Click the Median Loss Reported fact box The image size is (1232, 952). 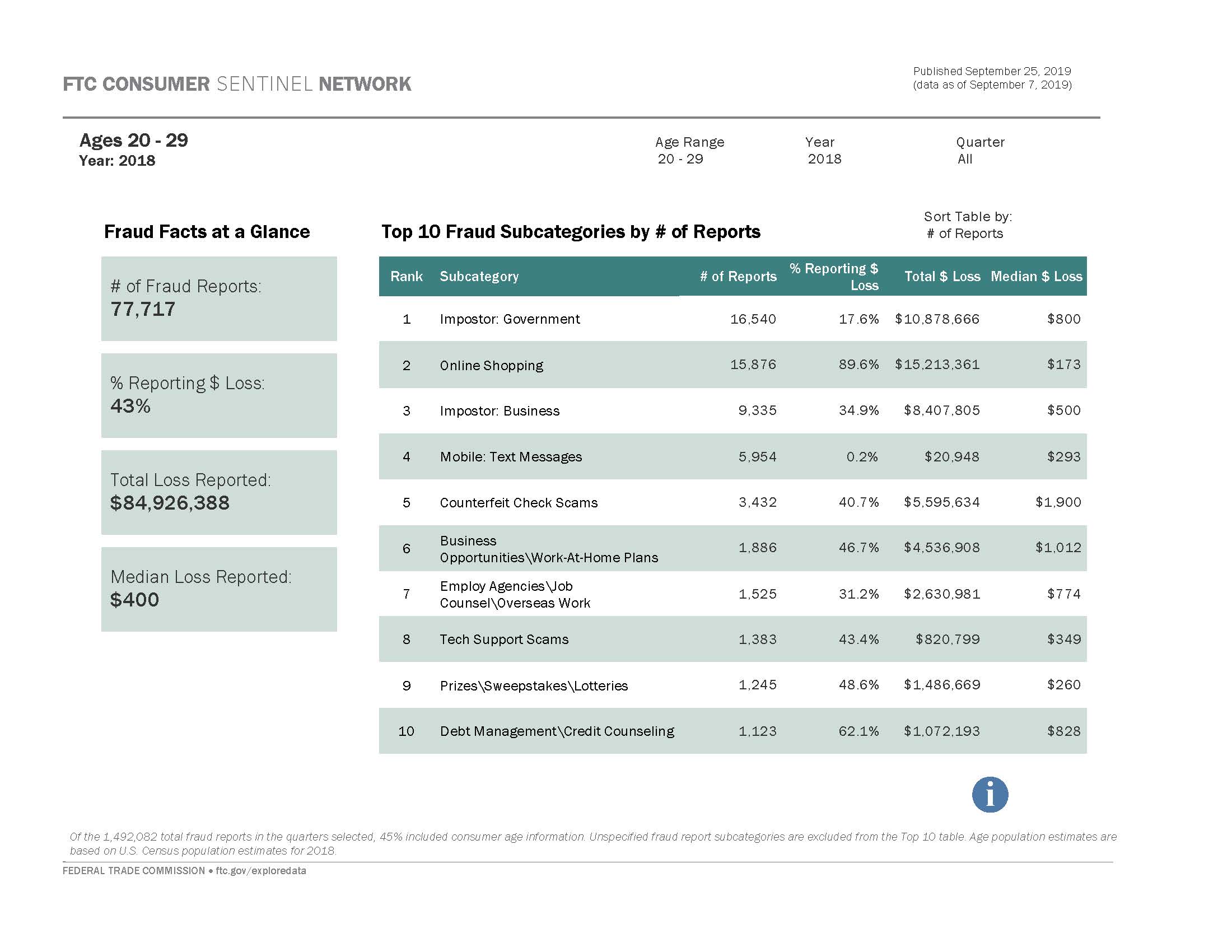[219, 588]
